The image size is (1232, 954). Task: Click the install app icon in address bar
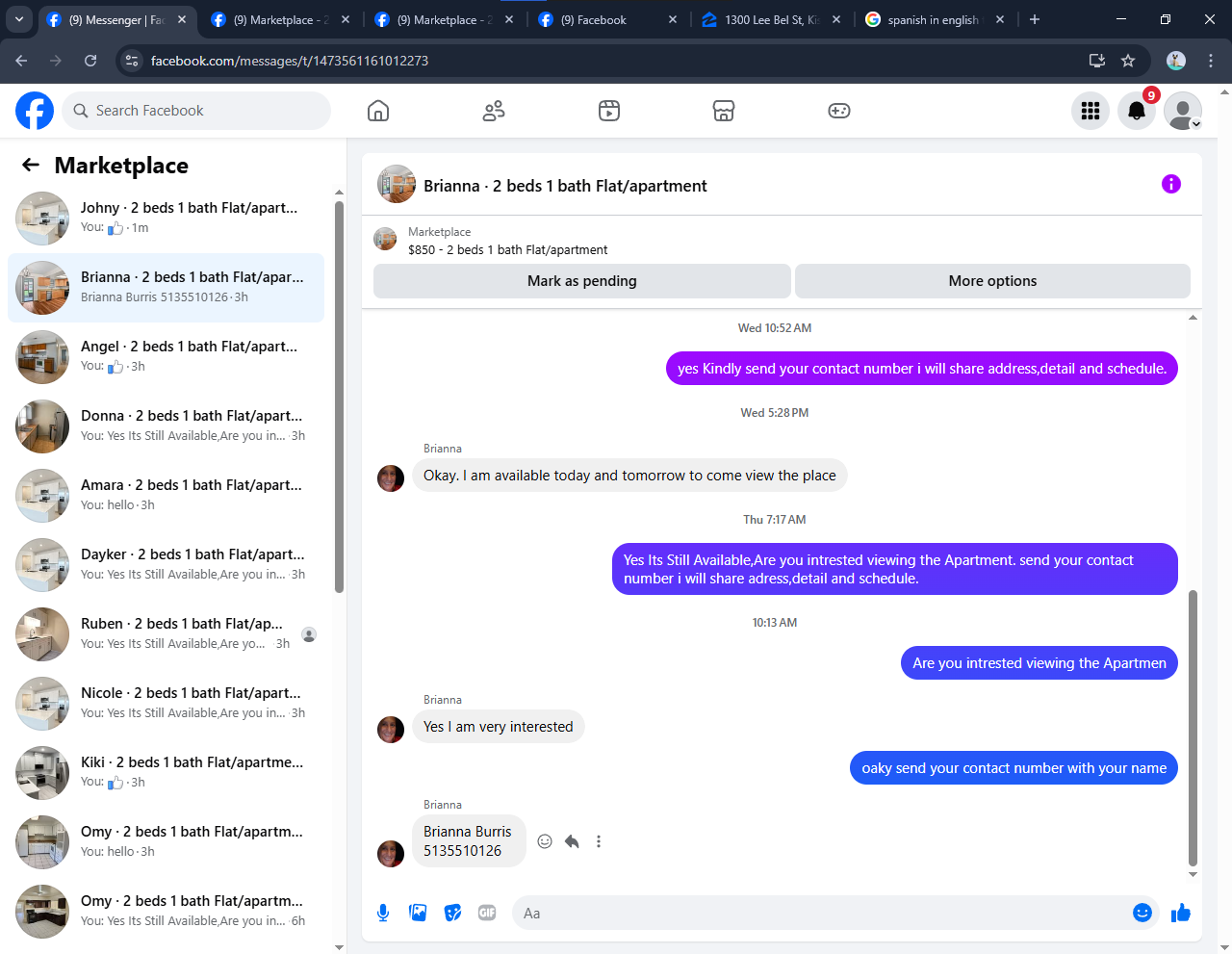click(x=1096, y=61)
